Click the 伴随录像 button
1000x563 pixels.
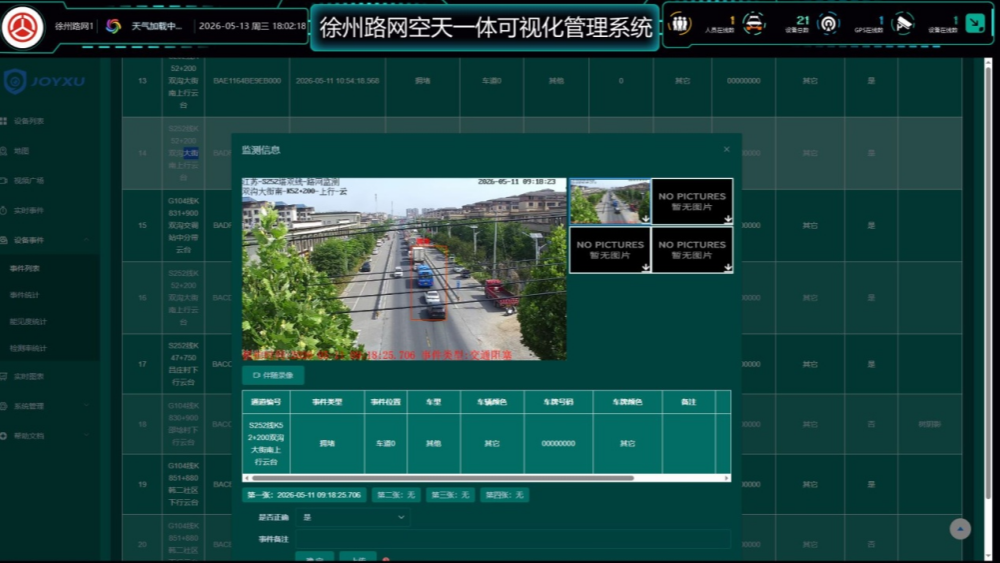tap(273, 375)
